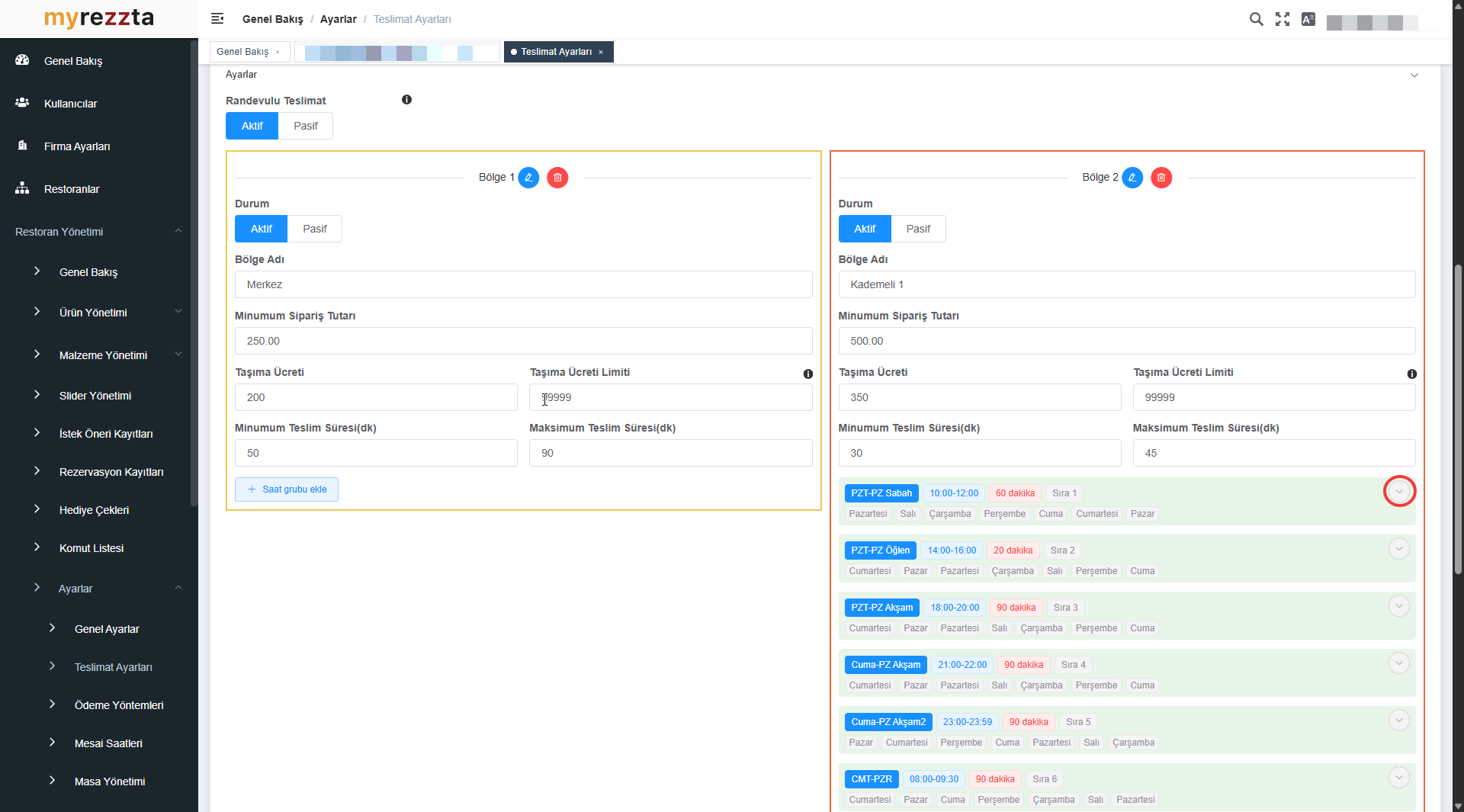Set Bölge 2 Durum to Aktif
The image size is (1464, 812).
865,229
